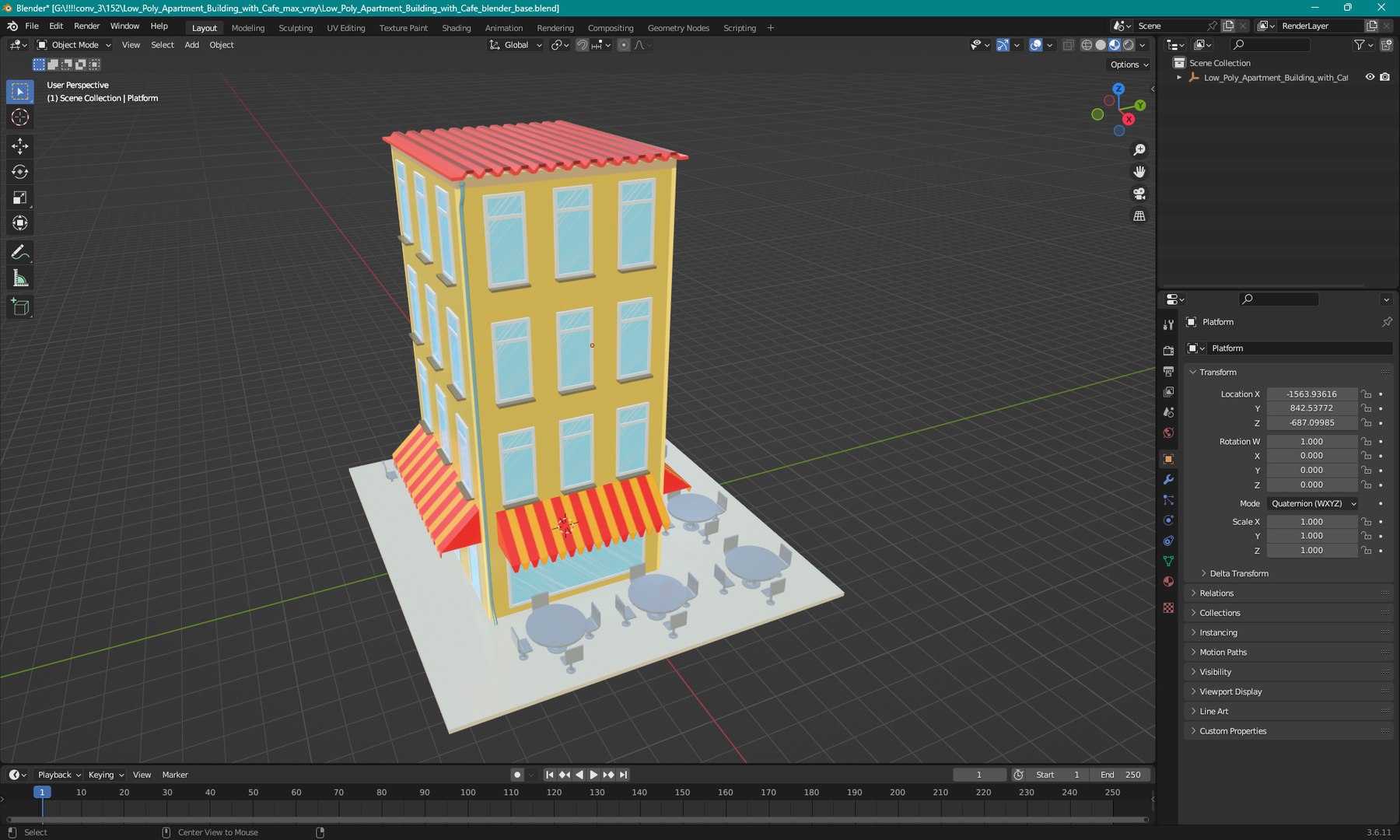Switch to the Modeling workspace tab
The image size is (1400, 840).
(x=248, y=28)
